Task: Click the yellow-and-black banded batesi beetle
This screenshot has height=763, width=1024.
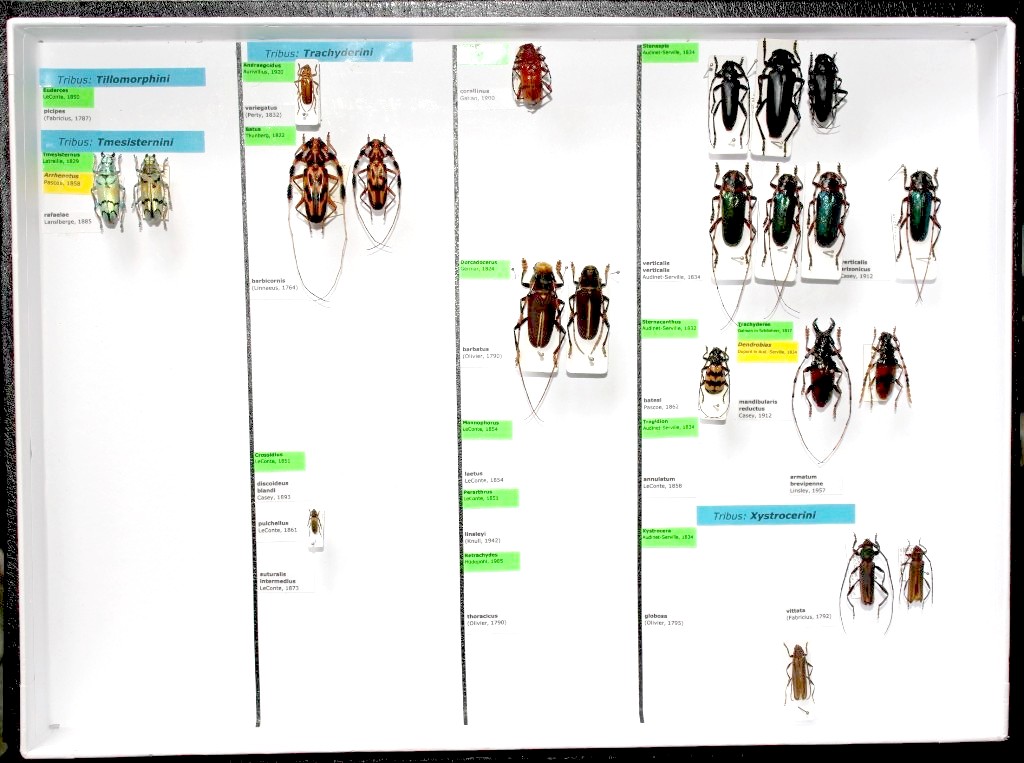Action: (x=714, y=381)
